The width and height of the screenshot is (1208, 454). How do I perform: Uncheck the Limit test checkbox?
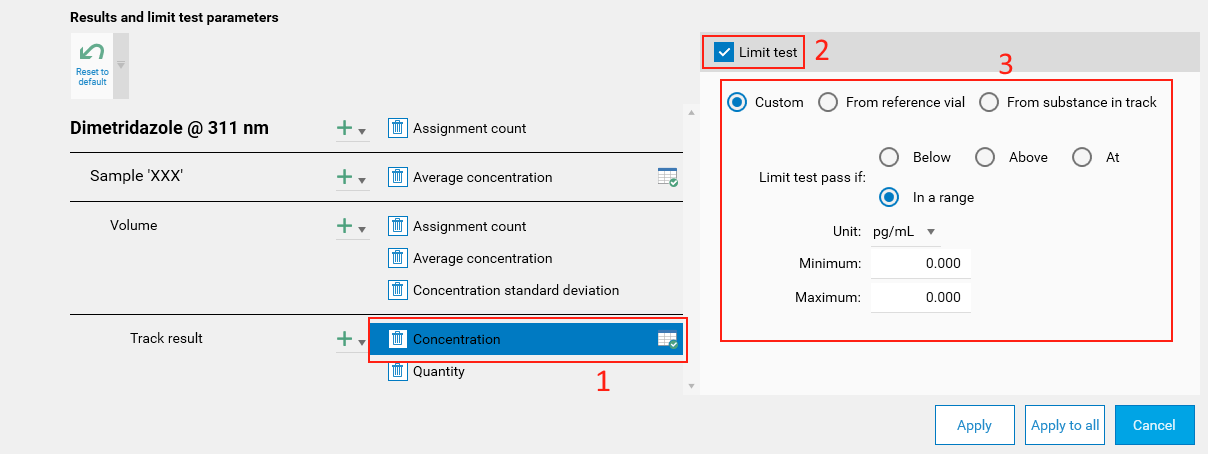(725, 51)
